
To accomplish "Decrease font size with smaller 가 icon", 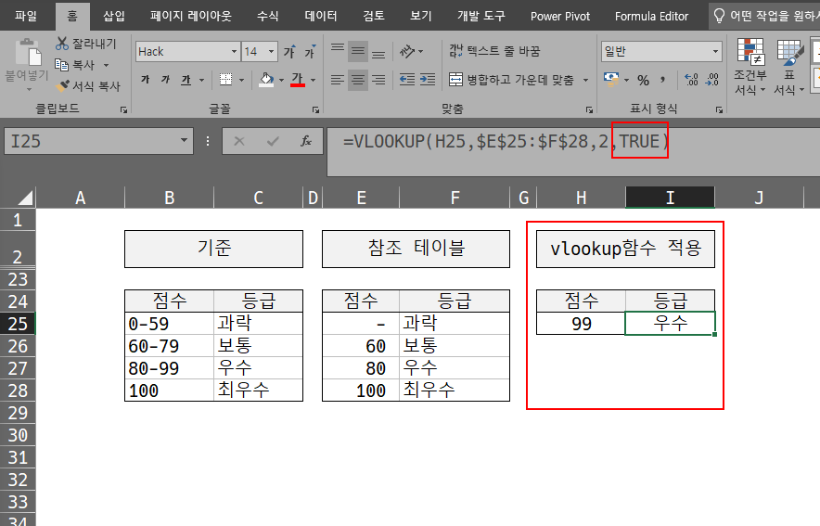I will coord(310,51).
